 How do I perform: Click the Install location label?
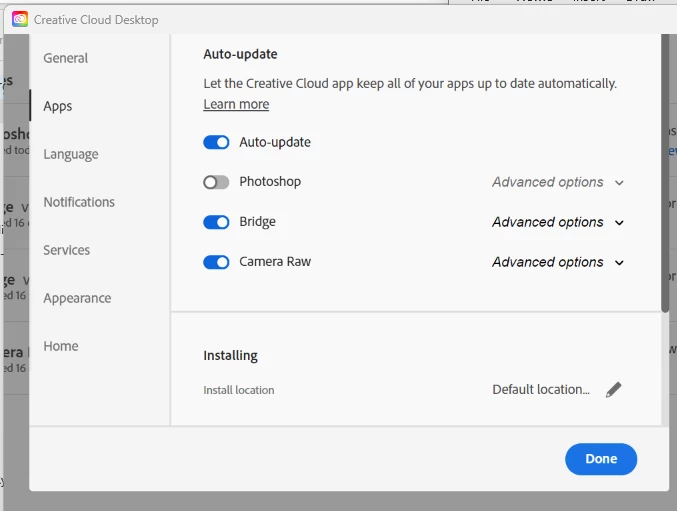[x=239, y=390]
